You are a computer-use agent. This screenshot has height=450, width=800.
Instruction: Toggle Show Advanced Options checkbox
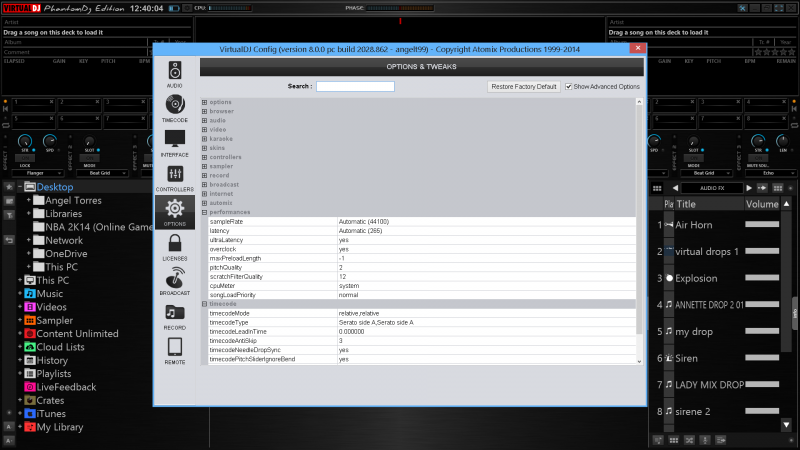point(568,87)
